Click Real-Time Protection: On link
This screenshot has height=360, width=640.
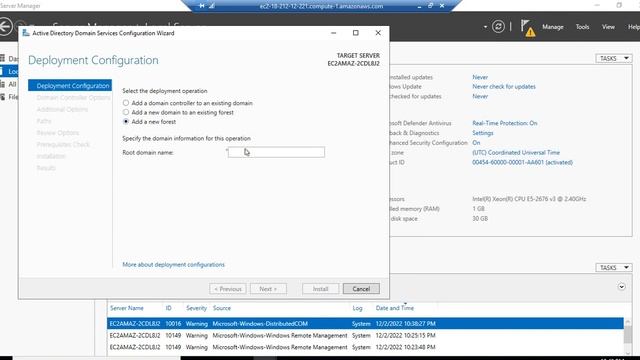[x=504, y=123]
